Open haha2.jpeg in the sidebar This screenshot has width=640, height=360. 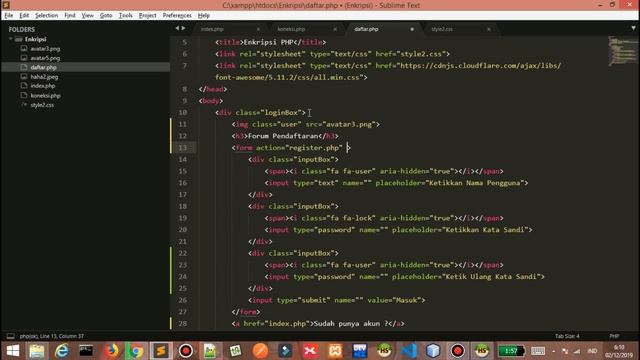point(44,77)
